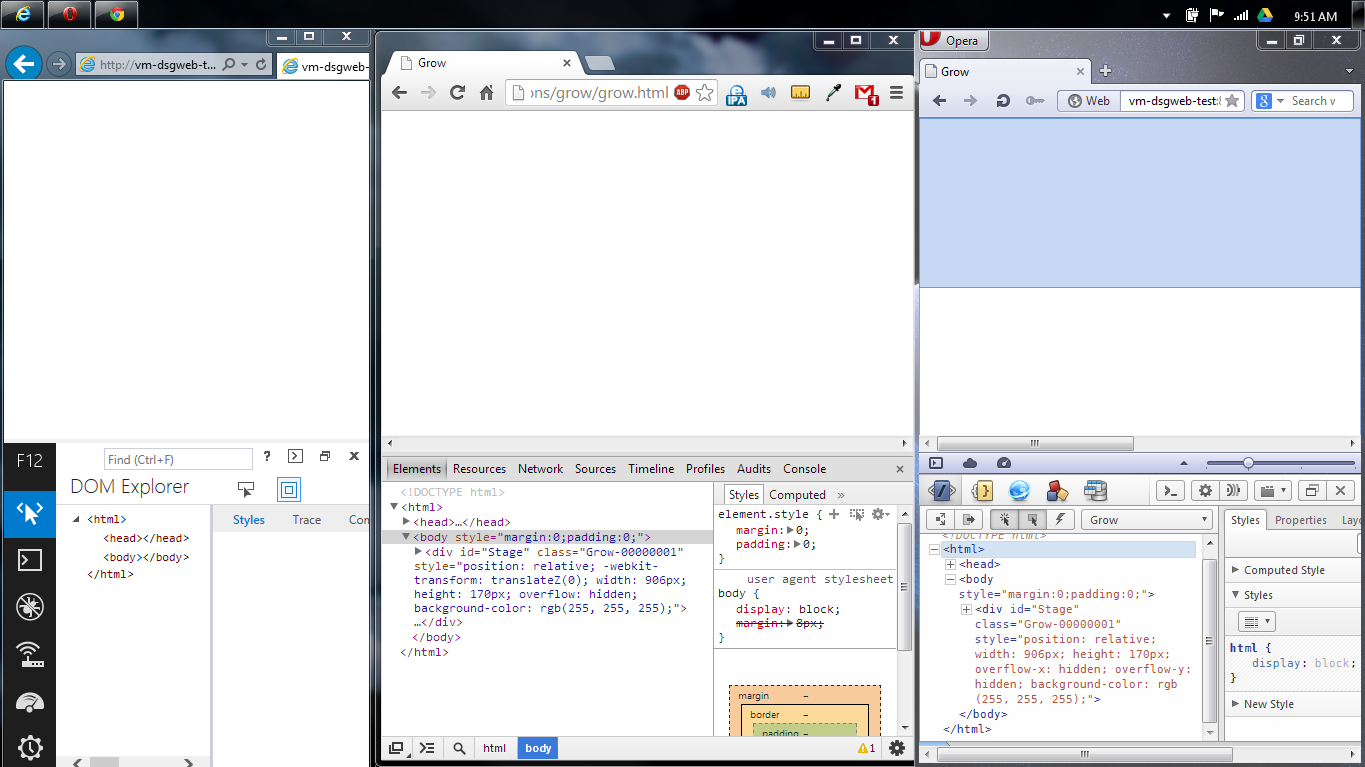Open the eyedropper color picker extension
This screenshot has height=767, width=1365.
[832, 93]
